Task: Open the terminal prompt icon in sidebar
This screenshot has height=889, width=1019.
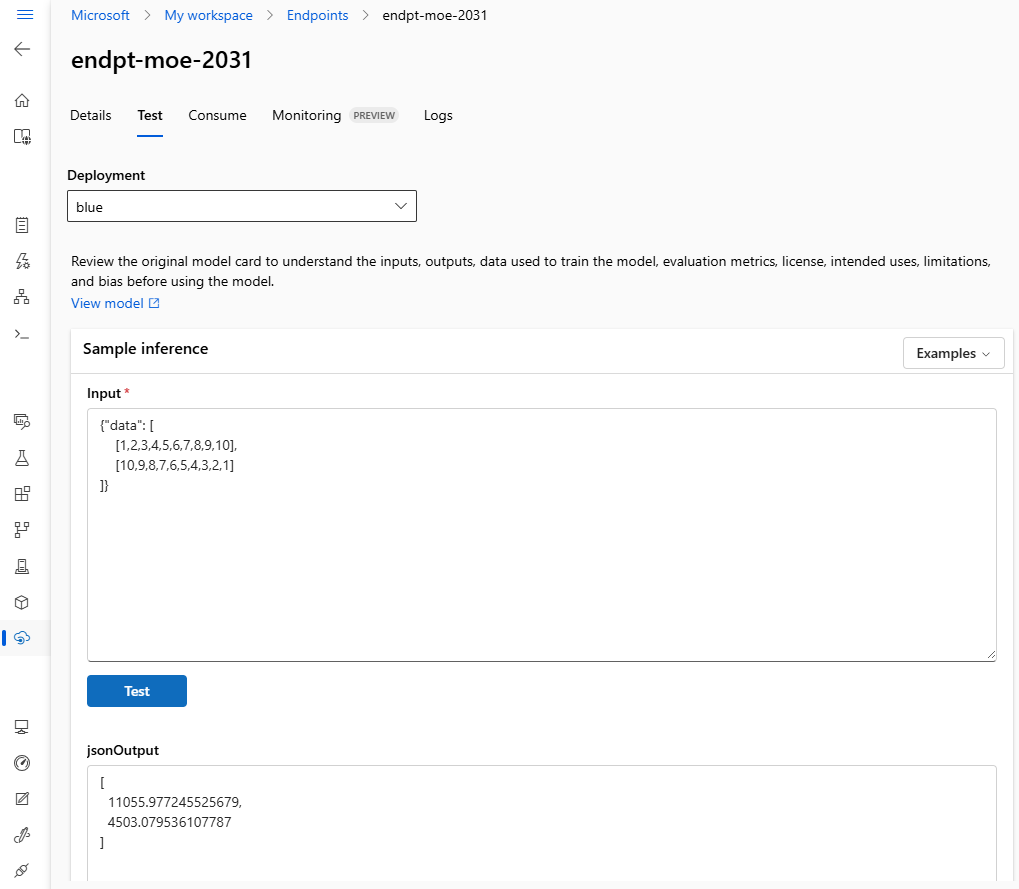Action: point(22,333)
